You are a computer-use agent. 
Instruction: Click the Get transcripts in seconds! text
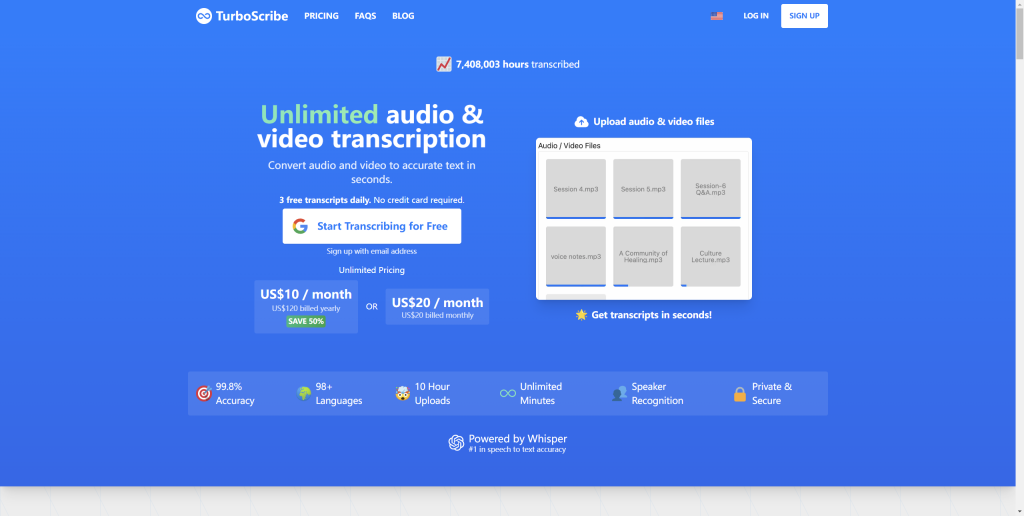(652, 315)
